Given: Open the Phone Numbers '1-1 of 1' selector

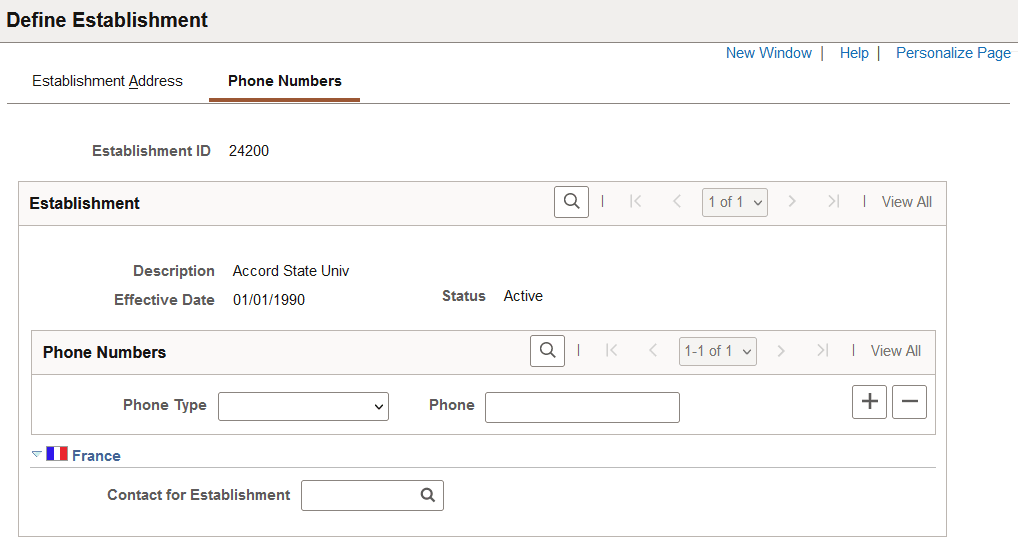Looking at the screenshot, I should (717, 351).
